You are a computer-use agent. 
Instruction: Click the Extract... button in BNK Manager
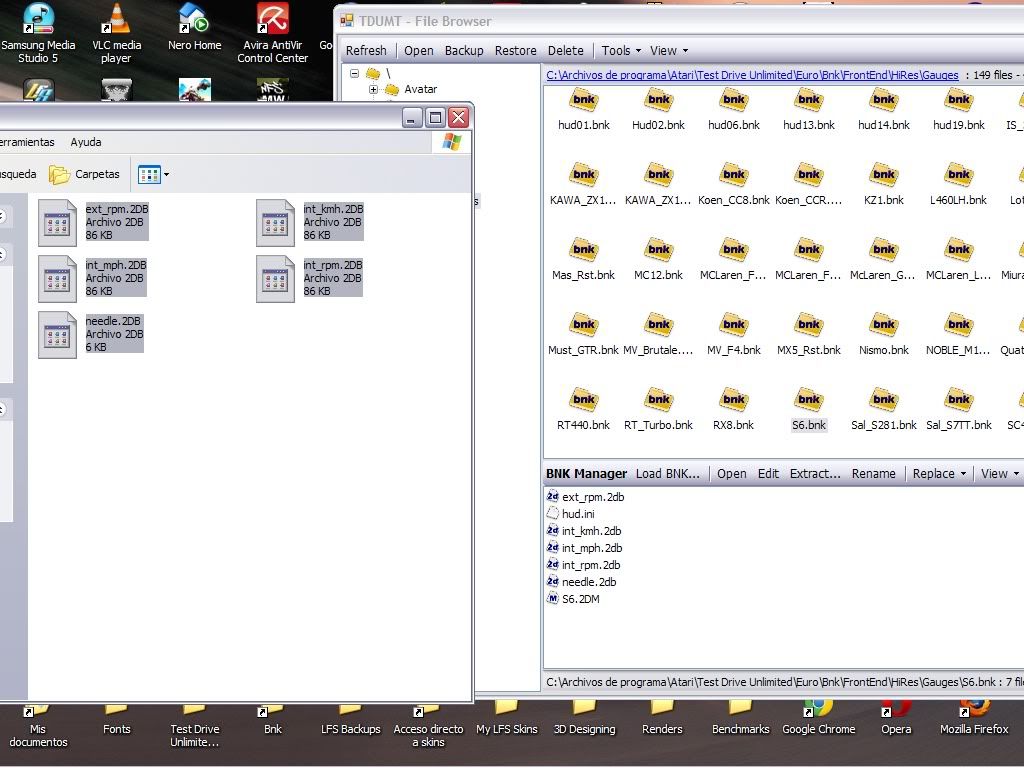click(814, 473)
